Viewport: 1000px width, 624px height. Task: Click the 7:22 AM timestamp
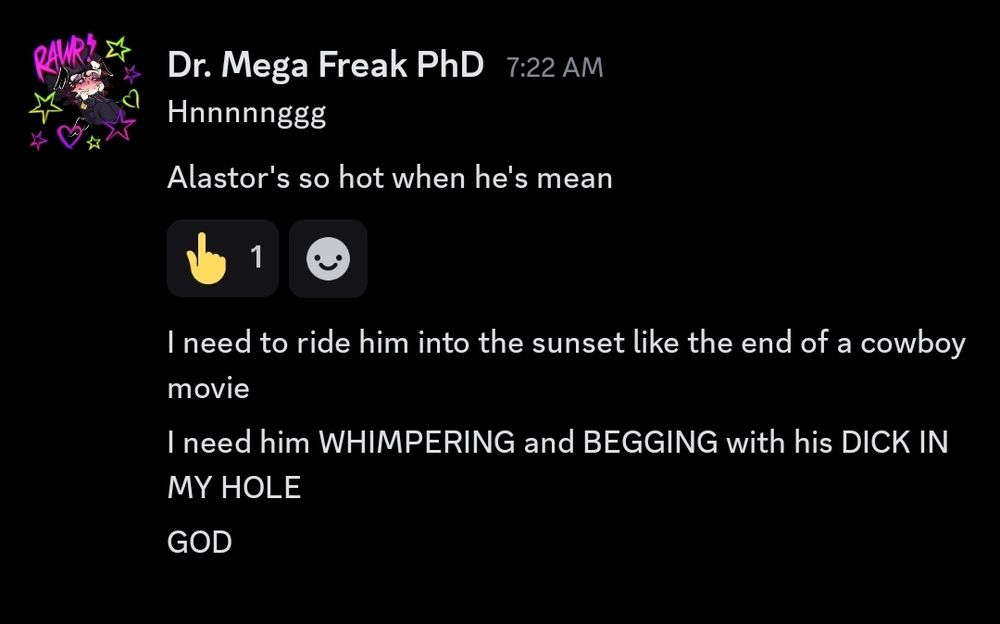(555, 67)
